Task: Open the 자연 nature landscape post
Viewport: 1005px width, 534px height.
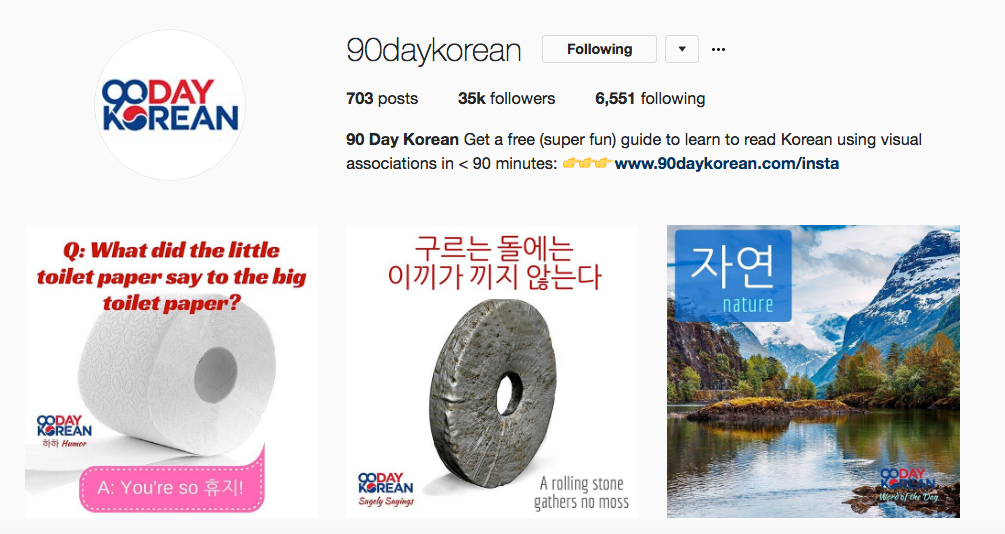Action: (x=813, y=371)
